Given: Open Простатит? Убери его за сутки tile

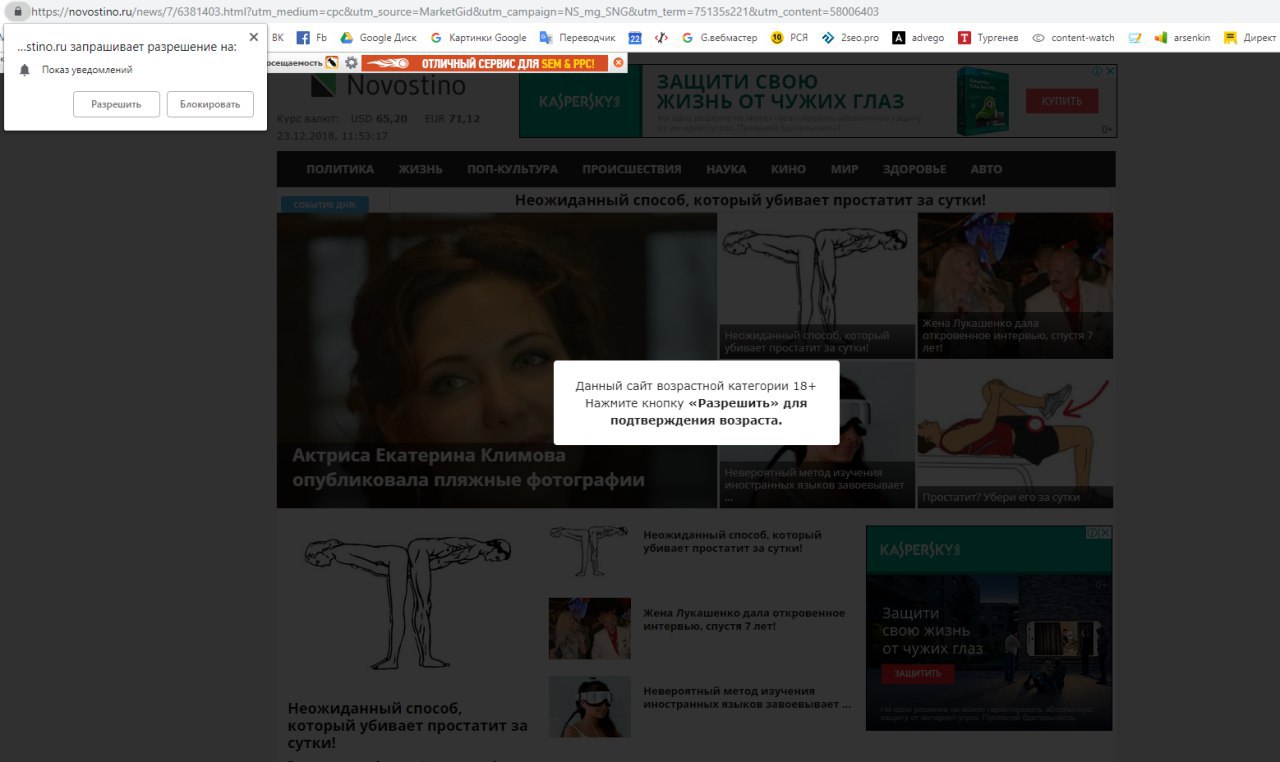Looking at the screenshot, I should [1015, 434].
